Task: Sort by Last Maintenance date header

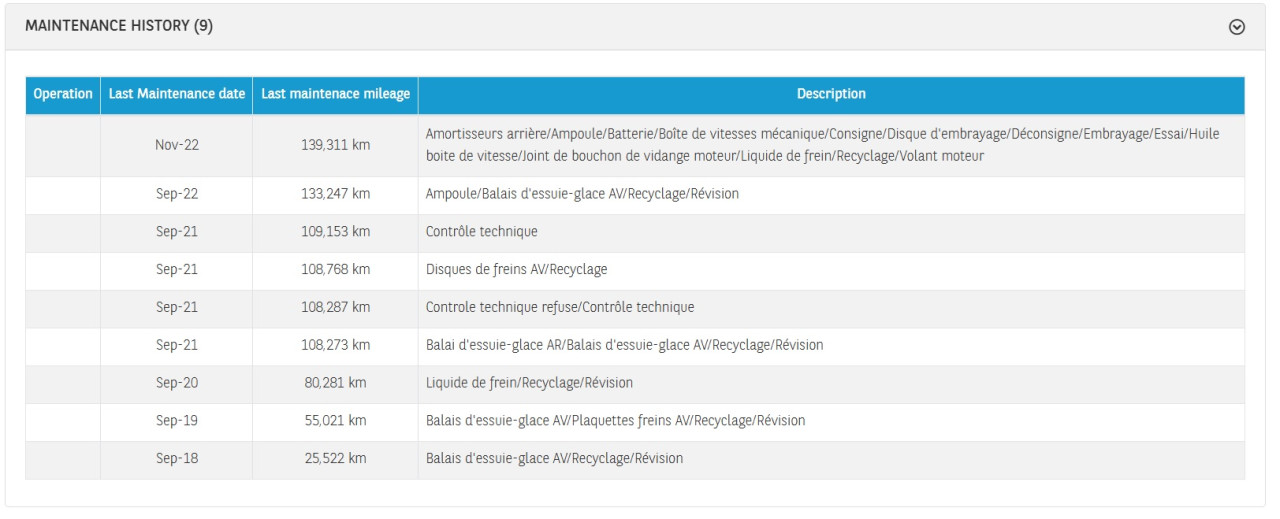Action: pyautogui.click(x=176, y=94)
